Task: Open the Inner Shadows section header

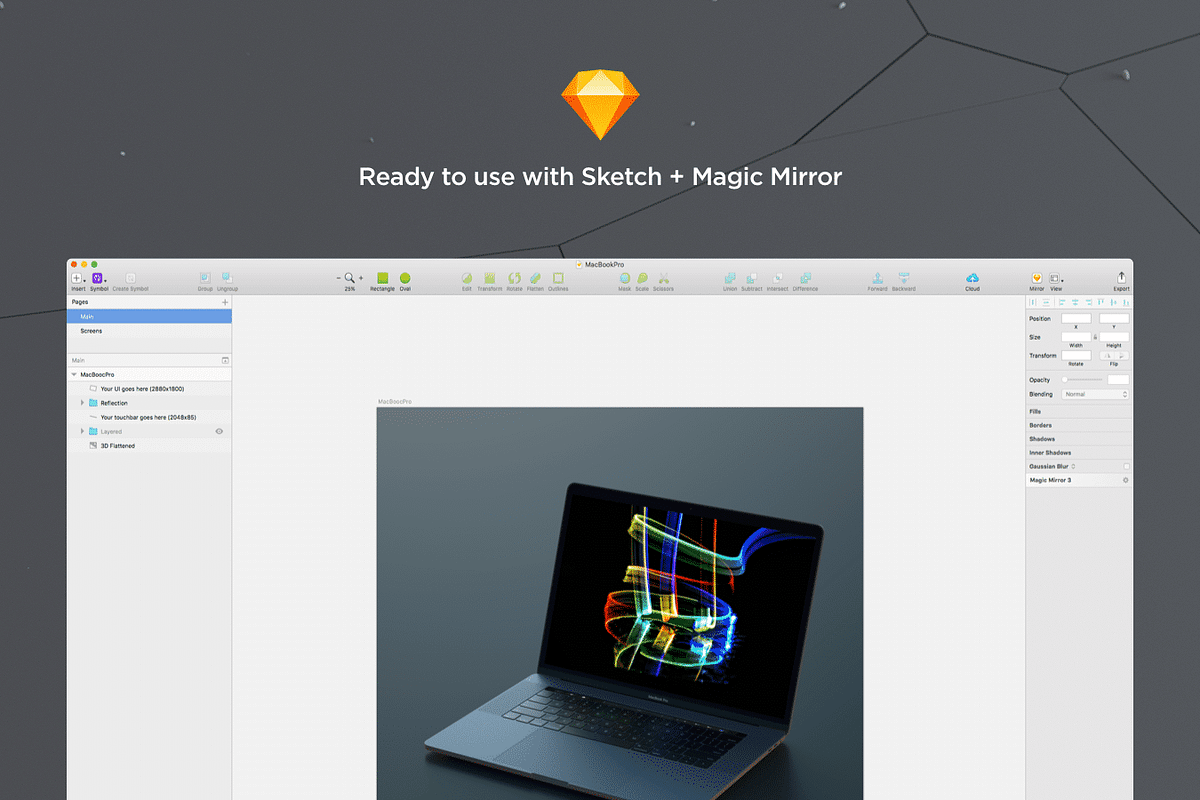Action: [x=1079, y=453]
